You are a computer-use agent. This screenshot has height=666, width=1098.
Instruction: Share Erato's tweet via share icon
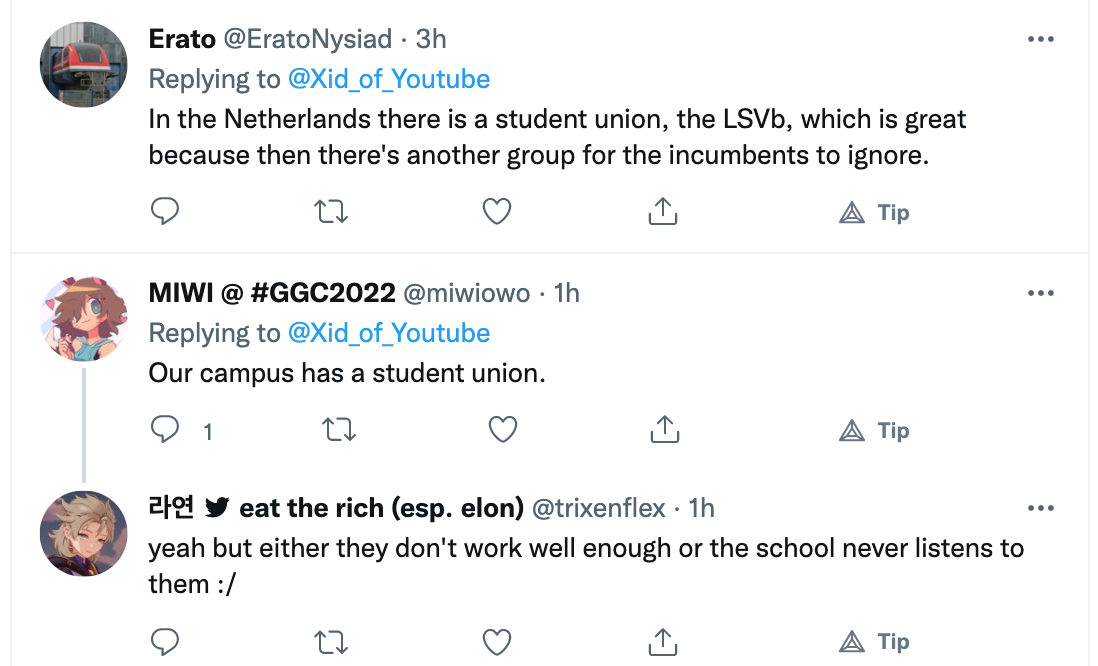coord(662,211)
